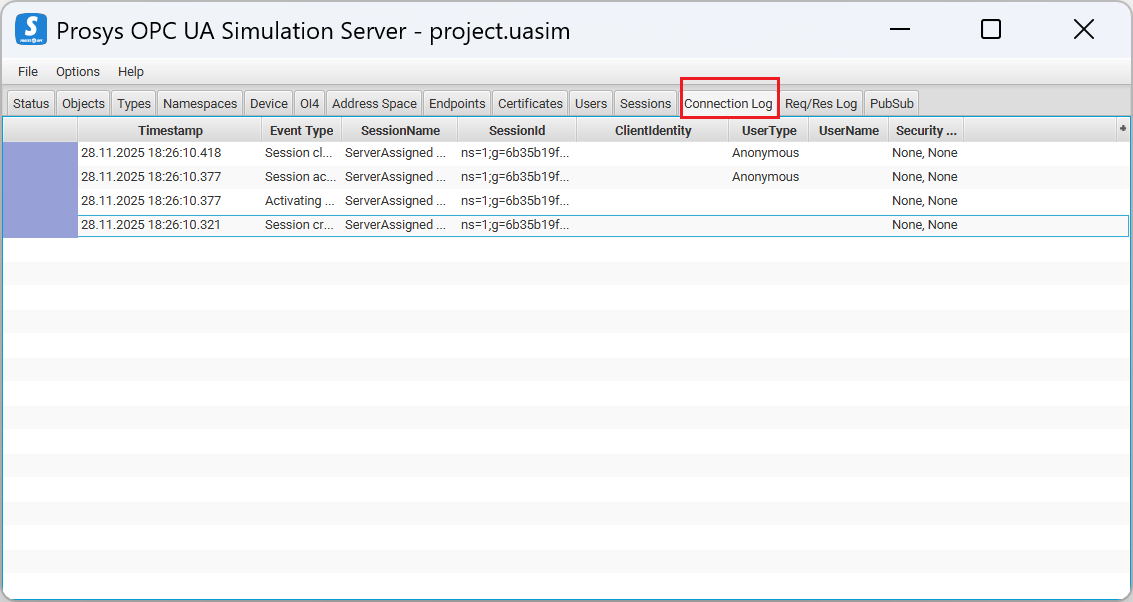Click the Prosys OPC app logo icon

pos(31,30)
